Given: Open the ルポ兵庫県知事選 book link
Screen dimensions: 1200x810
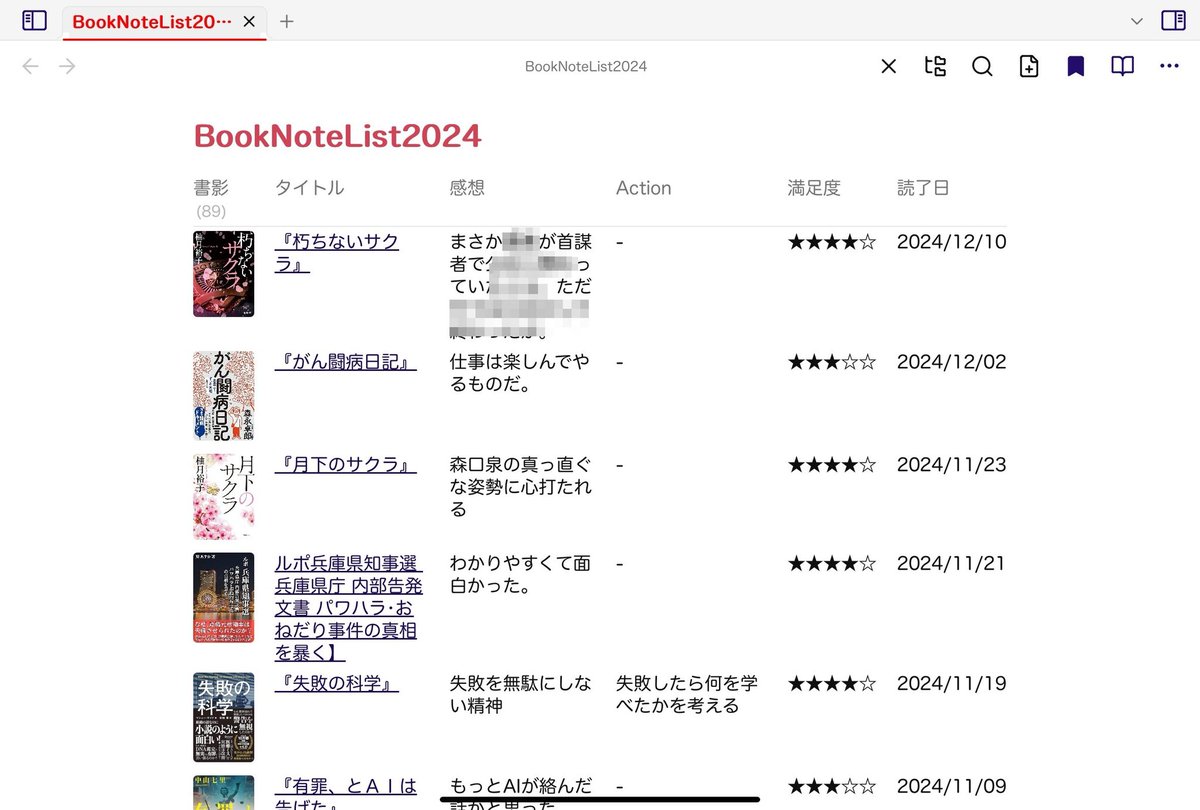Looking at the screenshot, I should [349, 608].
